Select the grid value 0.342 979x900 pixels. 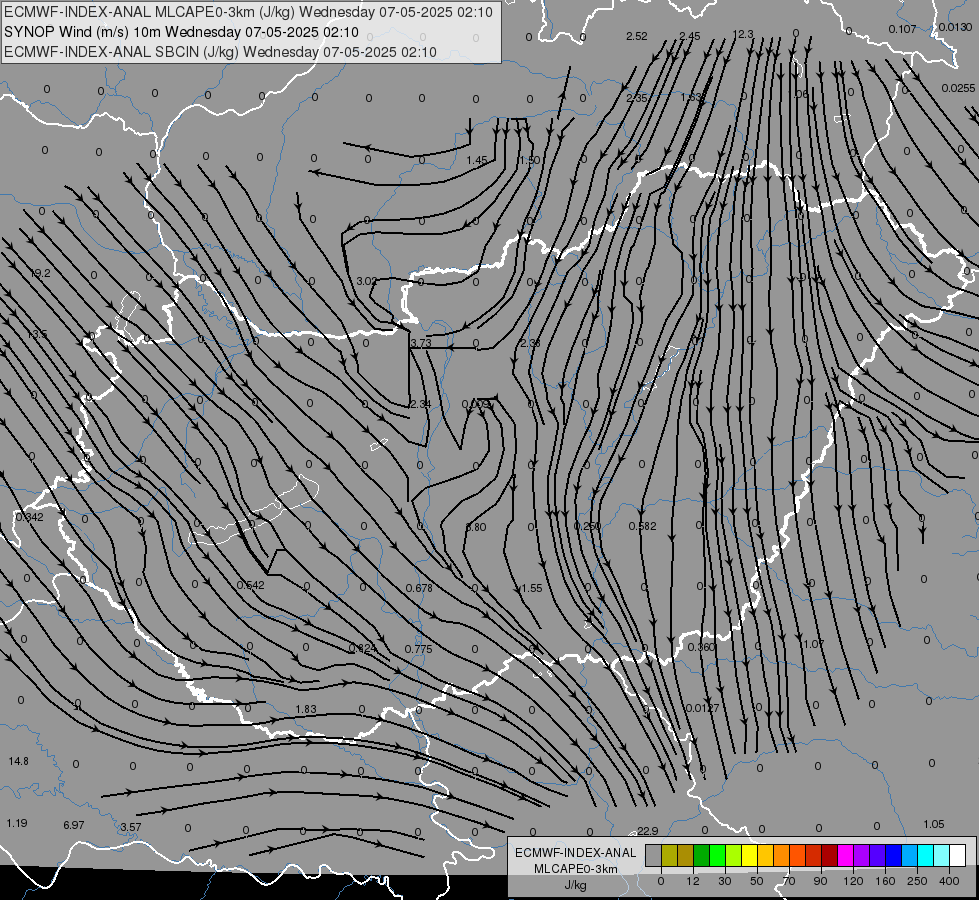pos(29,517)
